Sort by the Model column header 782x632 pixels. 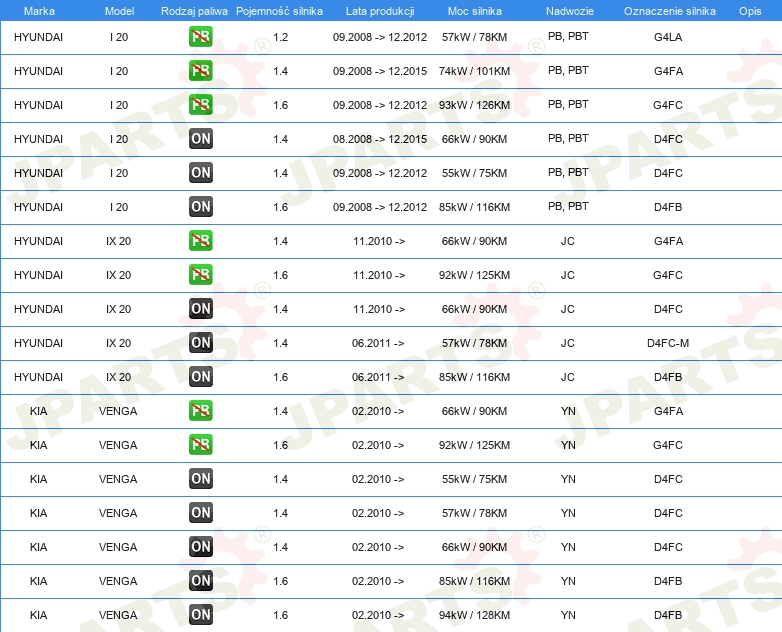[119, 11]
